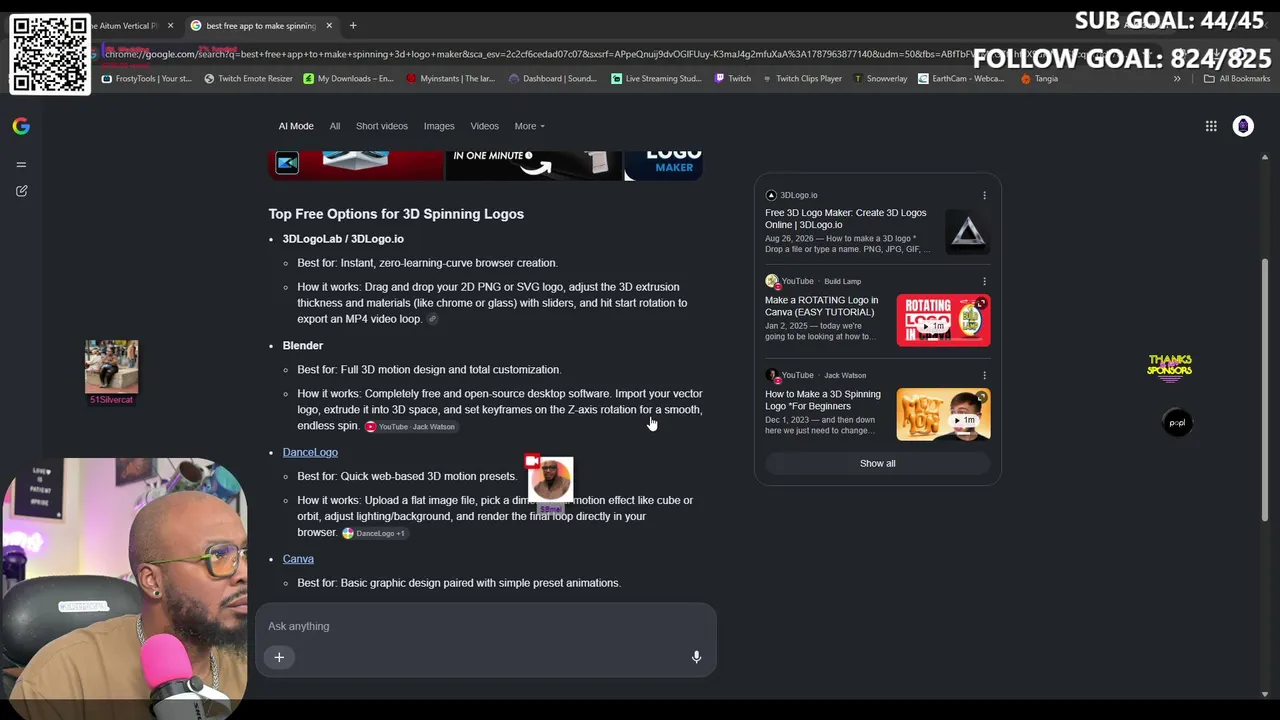Open the EarthCam bookmark
The width and height of the screenshot is (1280, 720).
961,78
